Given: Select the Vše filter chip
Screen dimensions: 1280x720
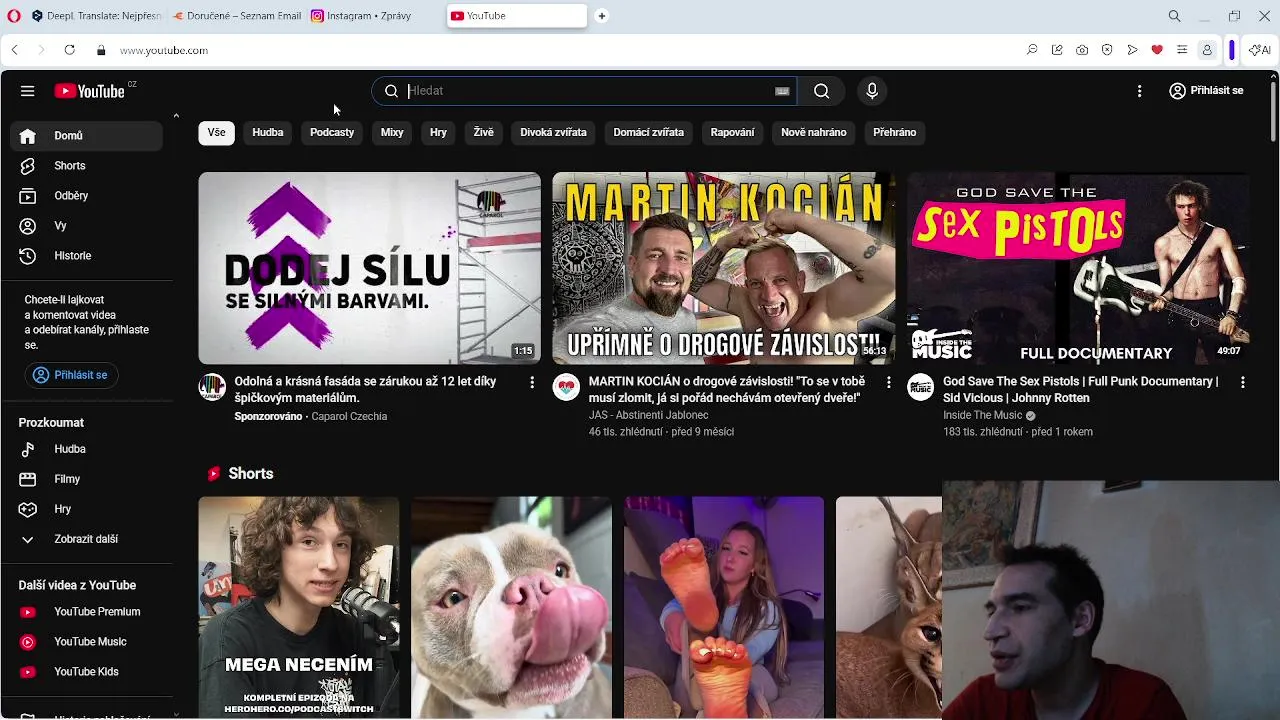Looking at the screenshot, I should point(216,132).
